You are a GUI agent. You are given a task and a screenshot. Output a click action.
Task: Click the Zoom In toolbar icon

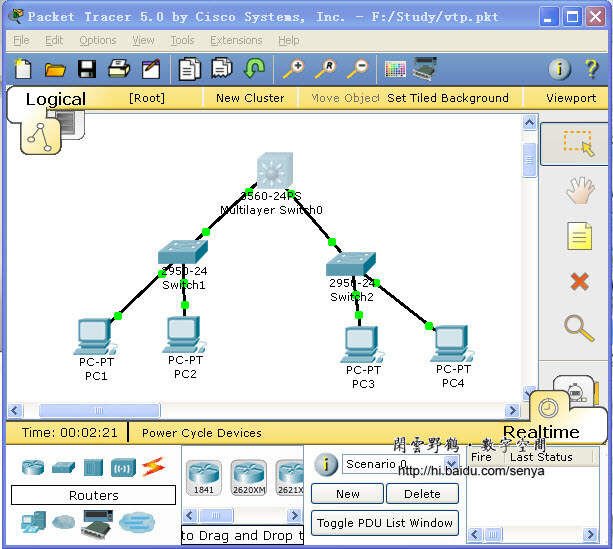click(293, 69)
